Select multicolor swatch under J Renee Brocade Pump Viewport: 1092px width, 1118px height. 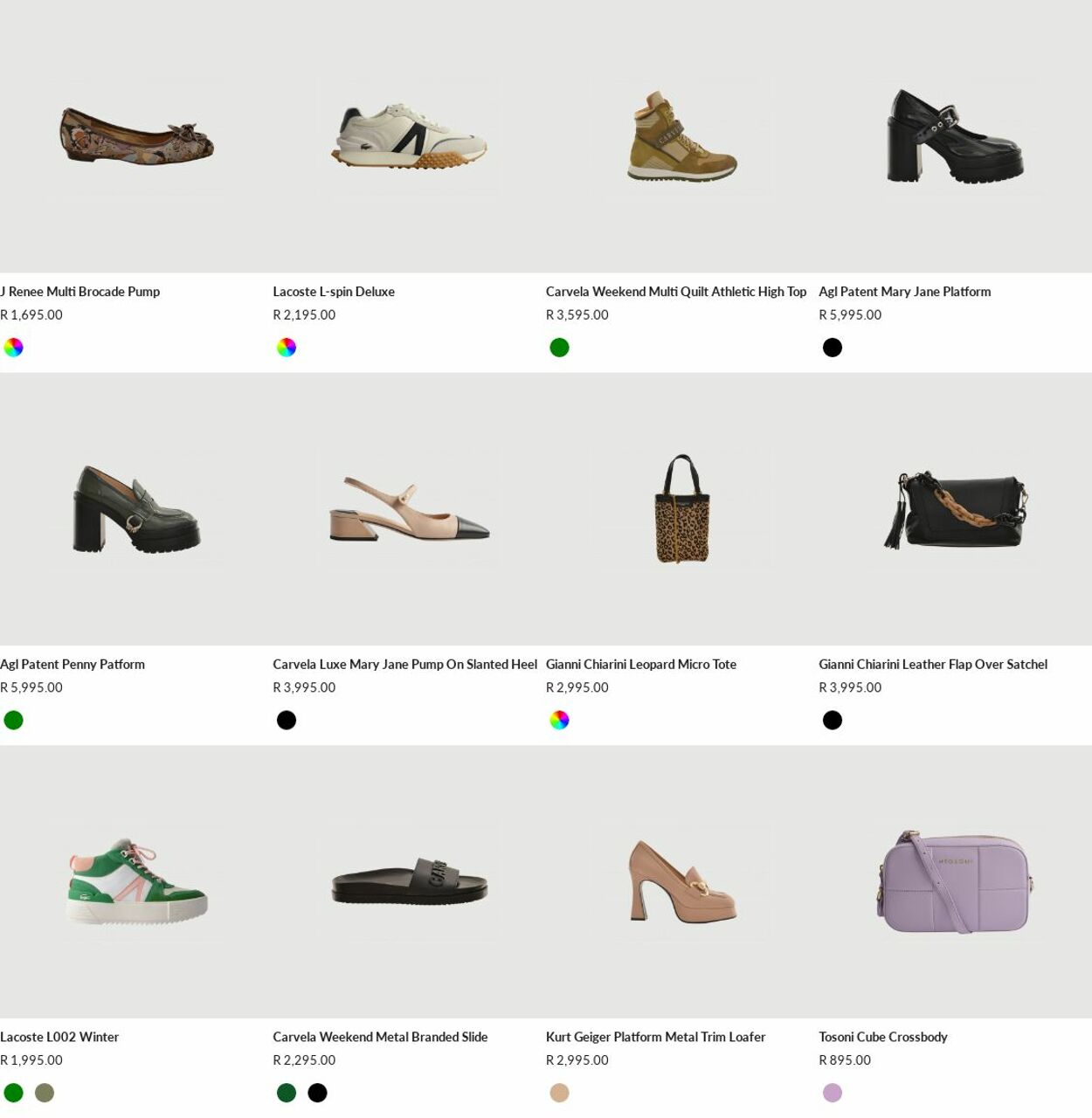click(13, 348)
